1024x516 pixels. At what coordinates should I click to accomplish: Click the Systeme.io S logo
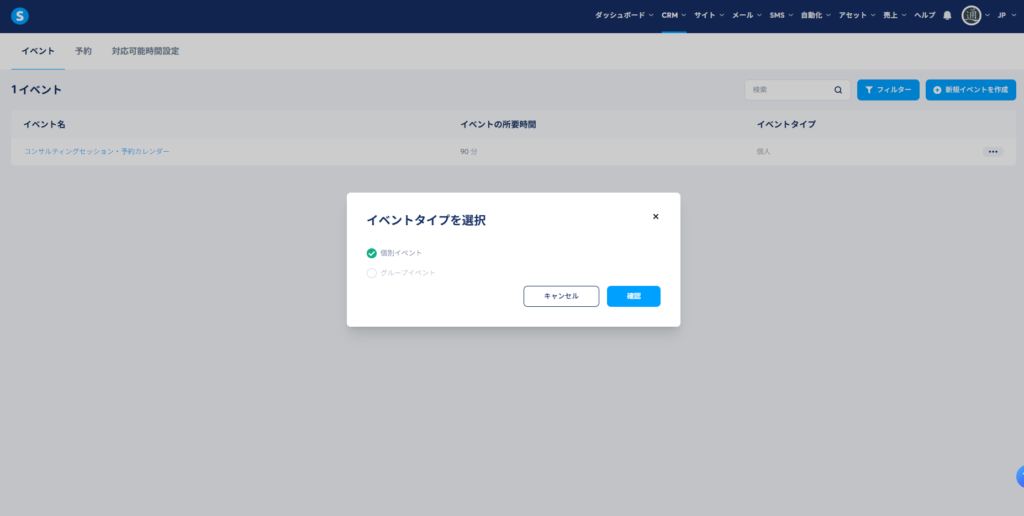click(x=20, y=16)
